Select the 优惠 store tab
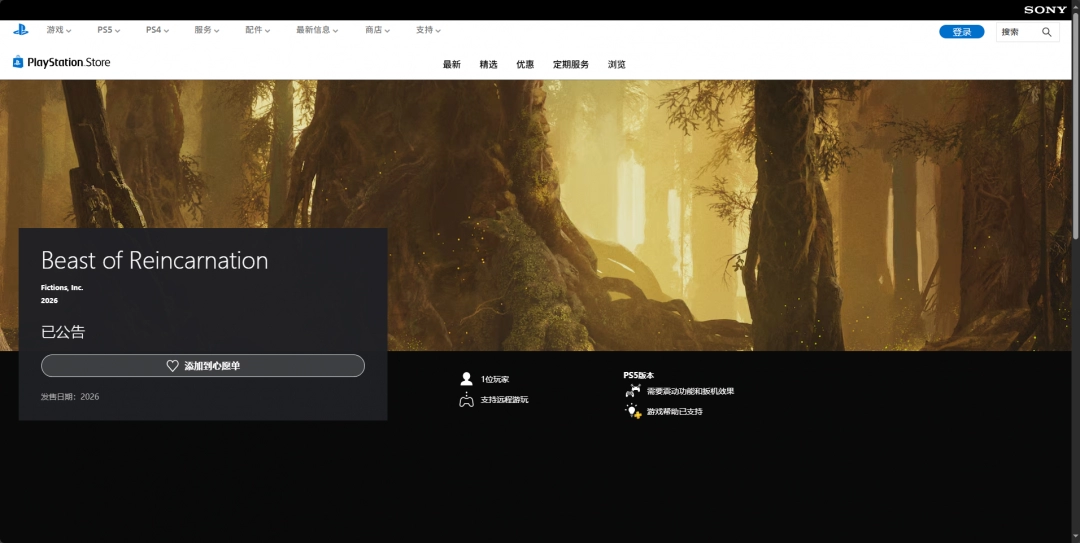Screen dimensions: 1080x543 coord(525,65)
